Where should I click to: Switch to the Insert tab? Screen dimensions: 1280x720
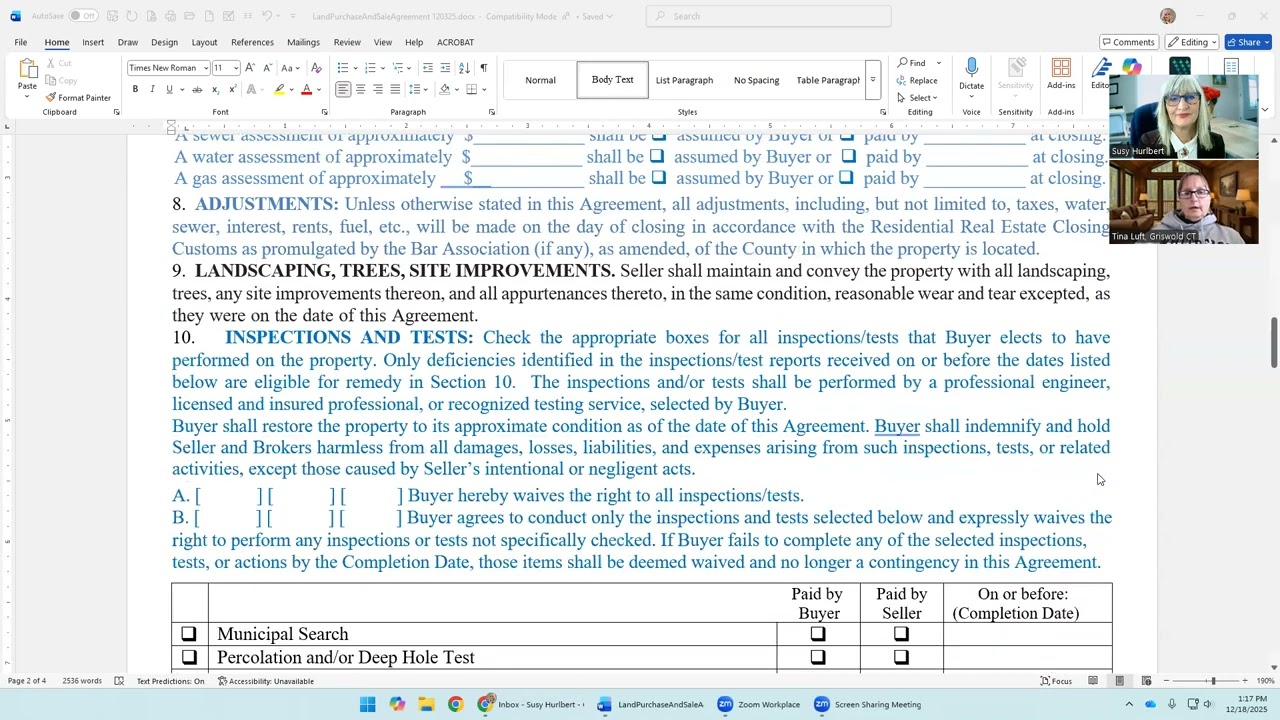tap(93, 42)
